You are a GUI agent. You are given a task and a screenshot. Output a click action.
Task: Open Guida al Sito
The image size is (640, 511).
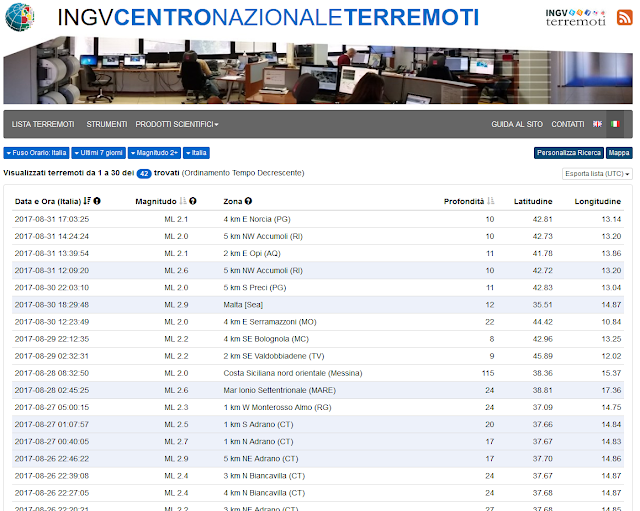tap(517, 124)
